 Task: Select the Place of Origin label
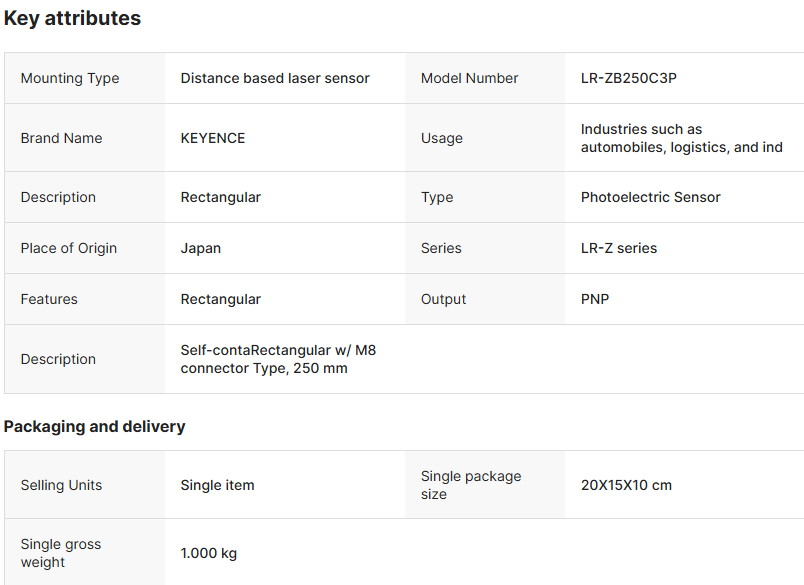(68, 248)
